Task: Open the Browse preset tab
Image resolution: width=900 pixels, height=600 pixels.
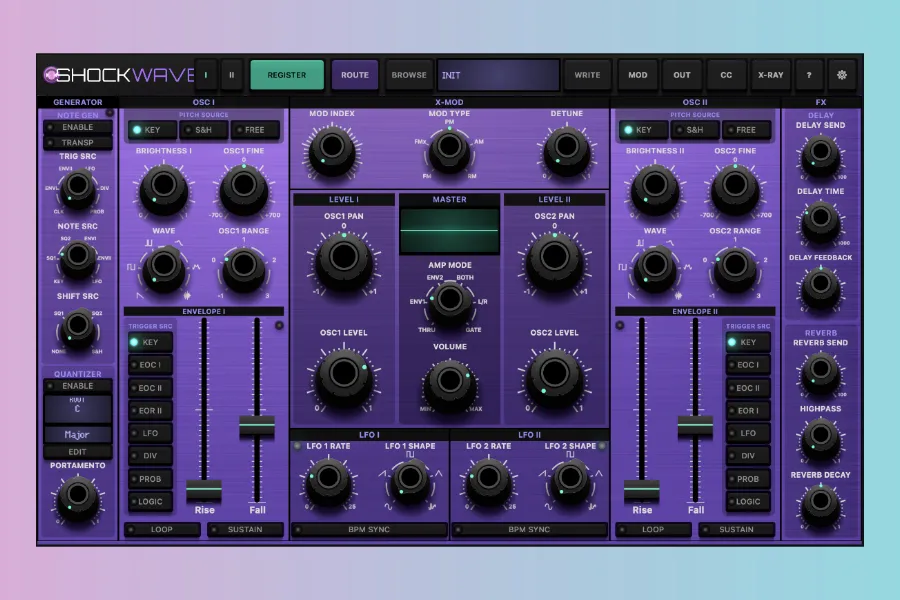Action: (x=409, y=75)
